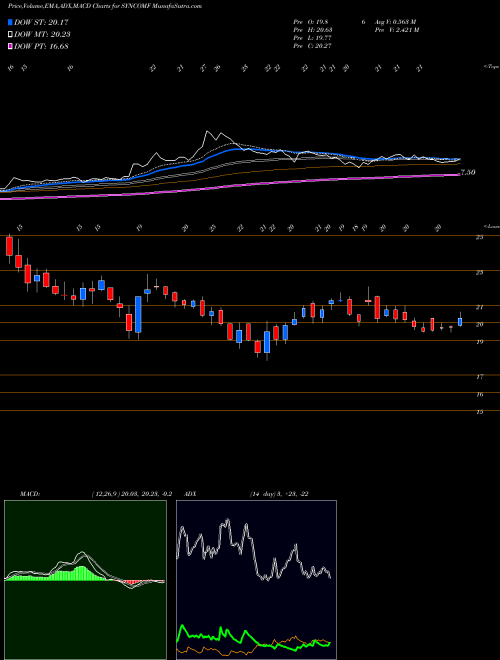The image size is (500, 660).
Task: Click the 21 price axis label
Action: coord(479,307)
